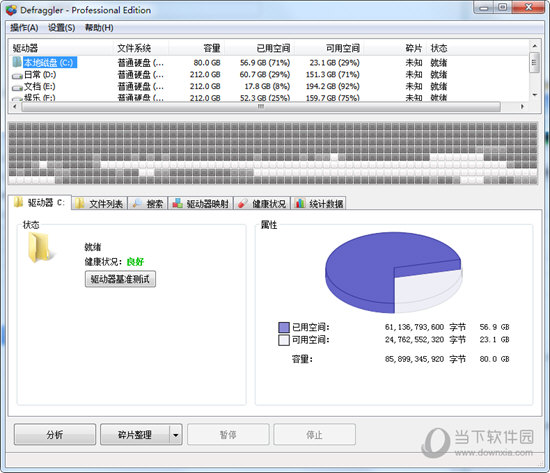Click the 151.3 GB (71%) free space cell
The height and width of the screenshot is (473, 550).
tap(333, 75)
